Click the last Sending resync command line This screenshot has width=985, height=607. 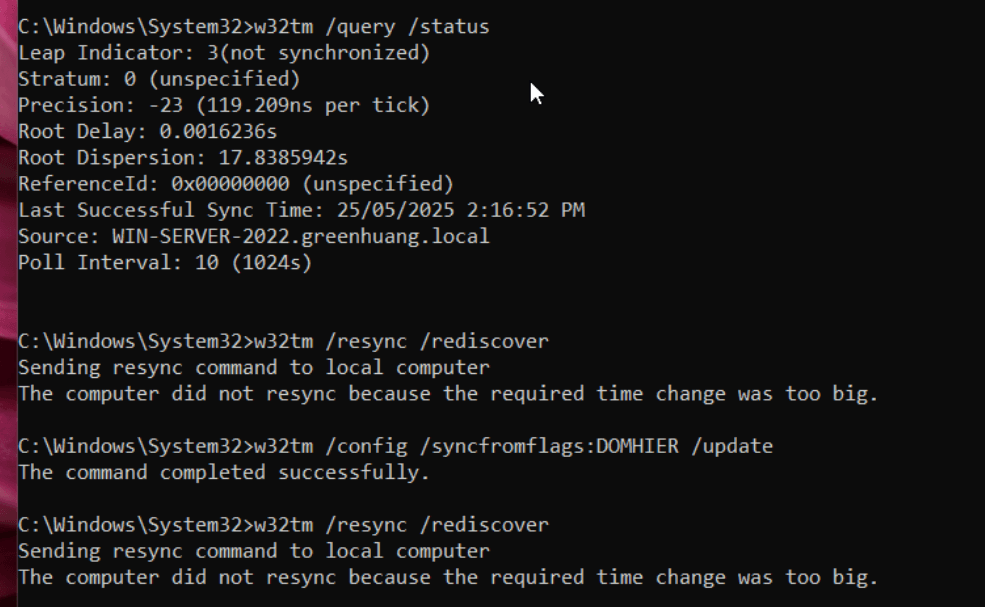(x=253, y=551)
